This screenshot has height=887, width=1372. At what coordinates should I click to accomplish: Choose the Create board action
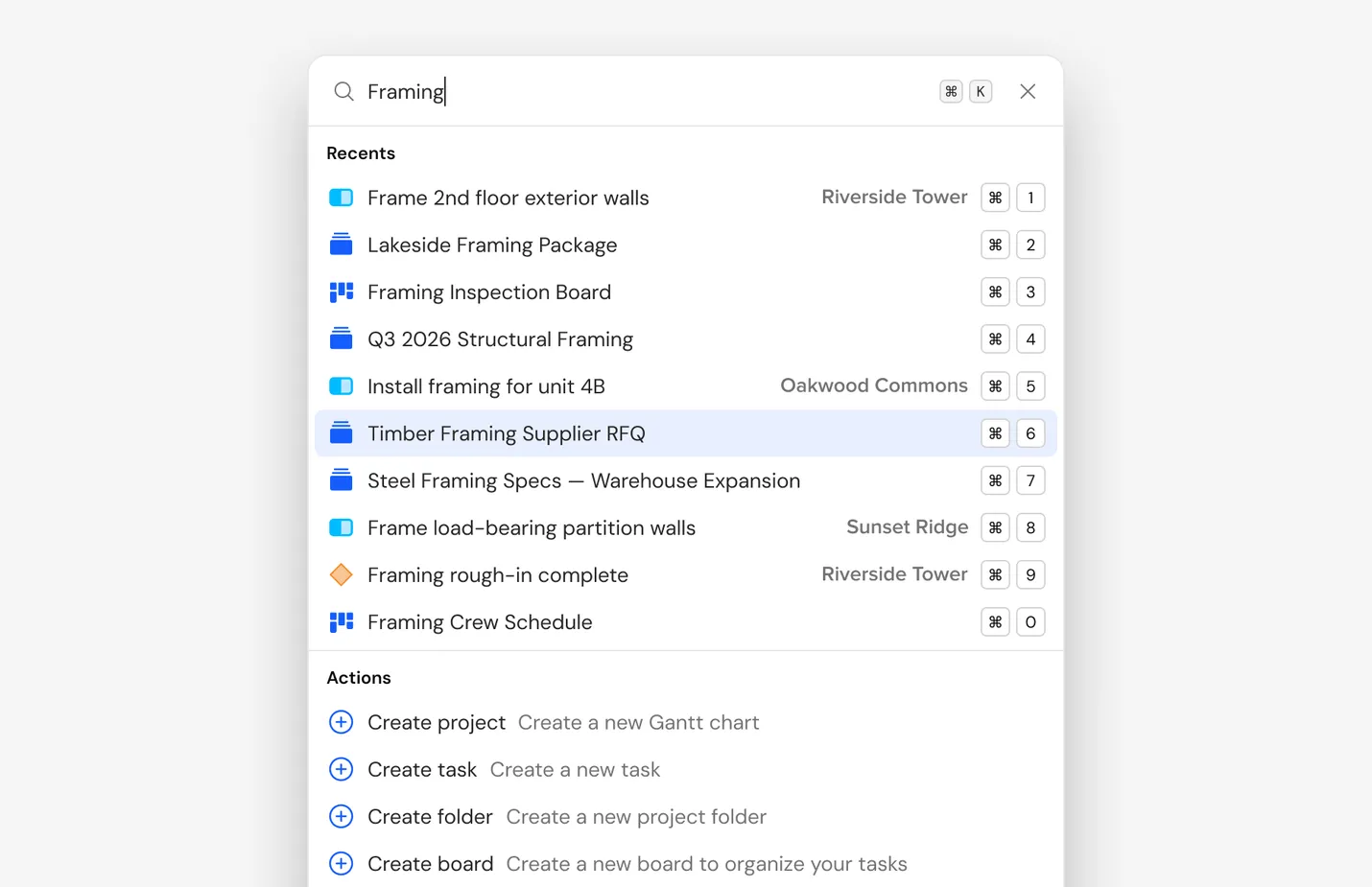click(x=686, y=863)
